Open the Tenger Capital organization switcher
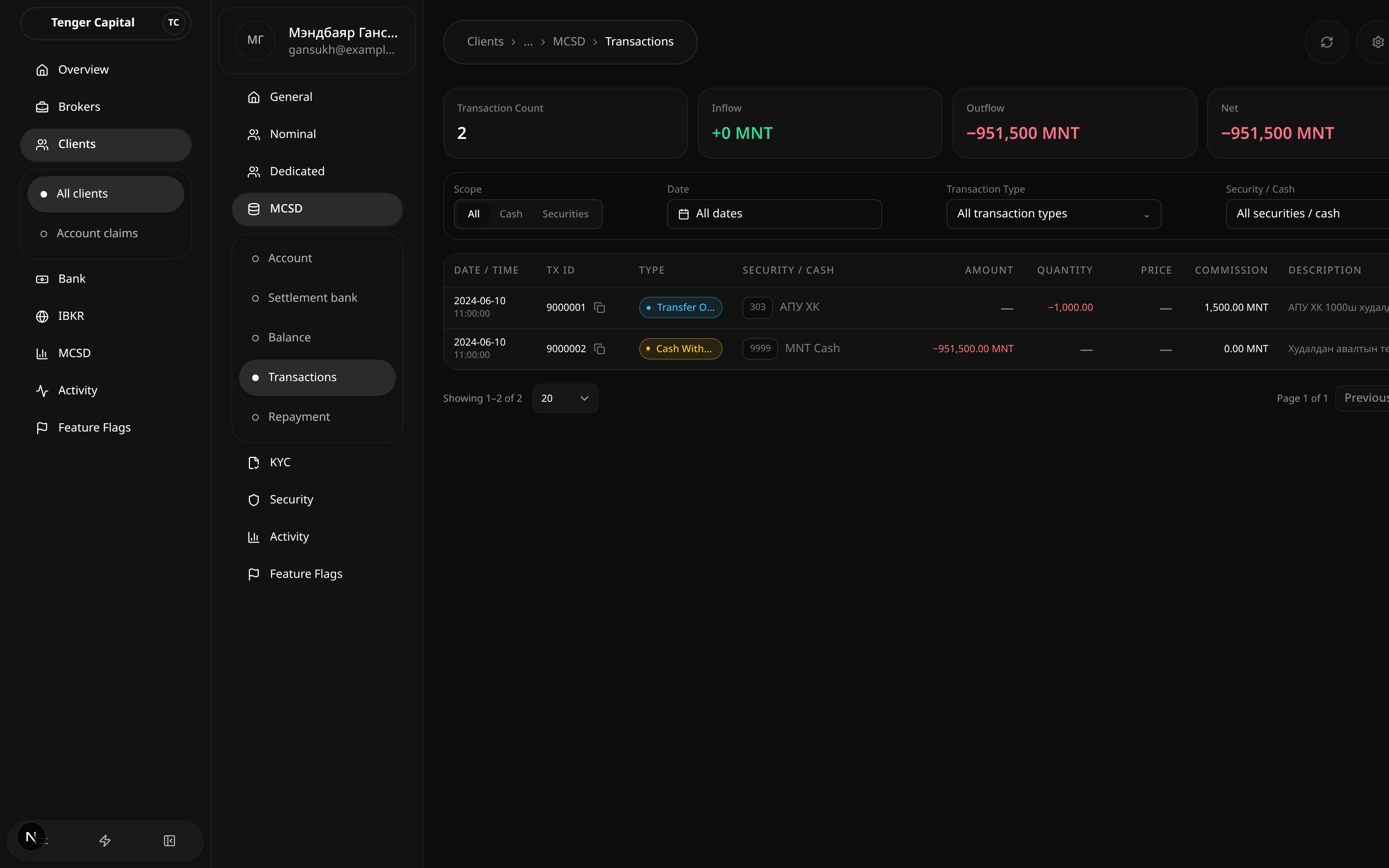The image size is (1389, 868). tap(105, 23)
